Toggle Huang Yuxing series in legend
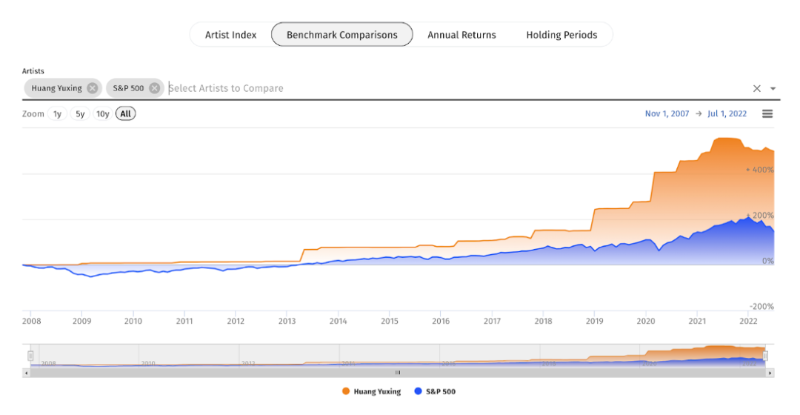This screenshot has height=415, width=800. pyautogui.click(x=372, y=391)
